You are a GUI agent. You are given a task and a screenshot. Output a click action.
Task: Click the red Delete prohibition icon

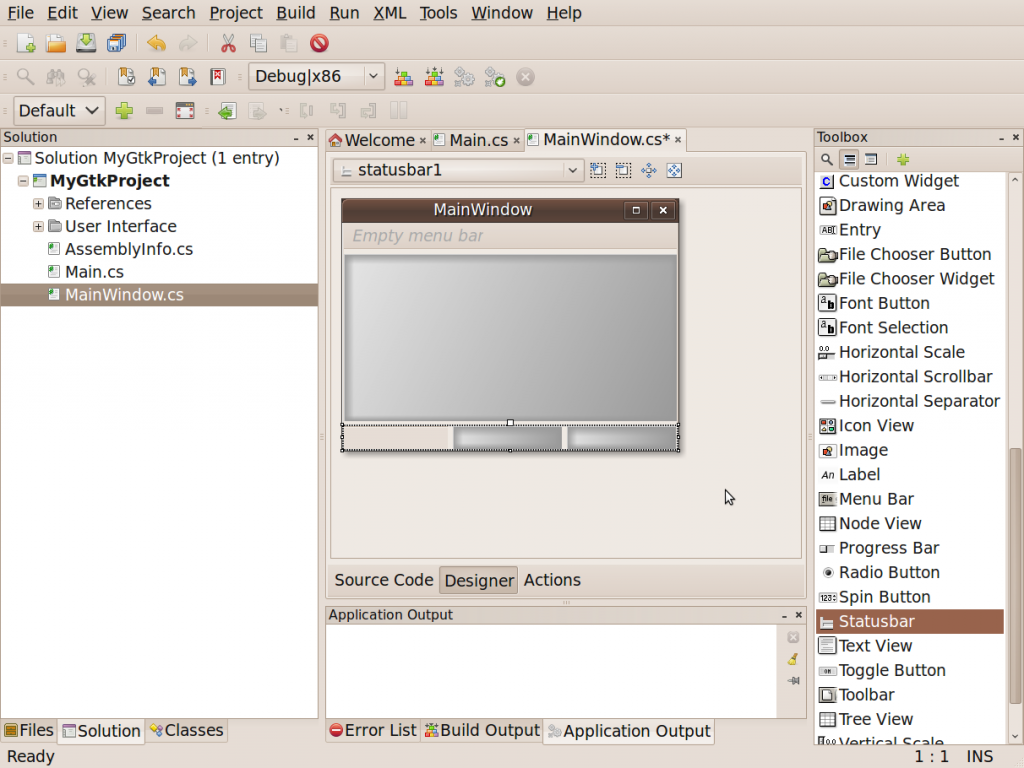(319, 43)
